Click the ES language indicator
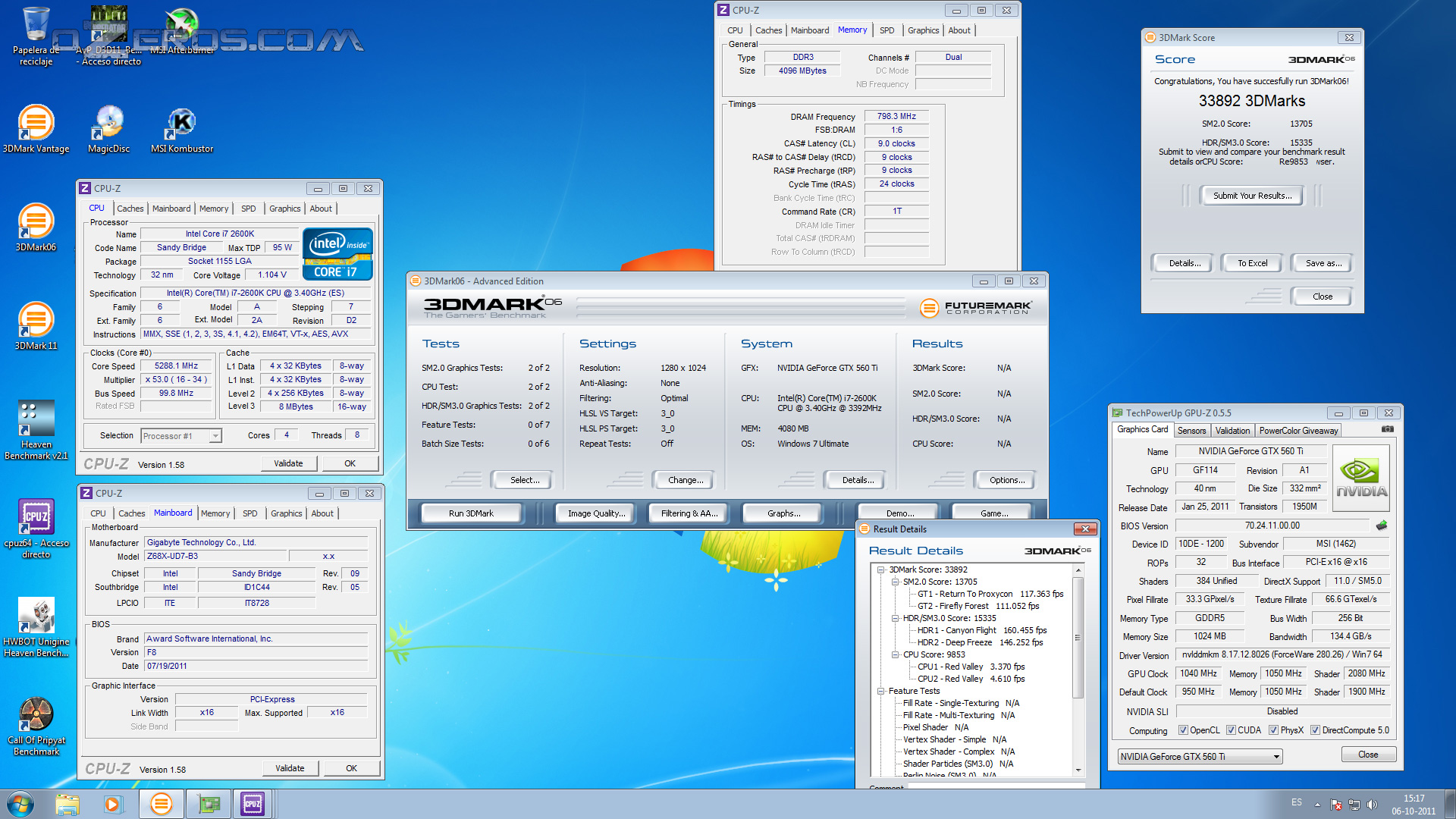The height and width of the screenshot is (819, 1456). click(x=1296, y=802)
